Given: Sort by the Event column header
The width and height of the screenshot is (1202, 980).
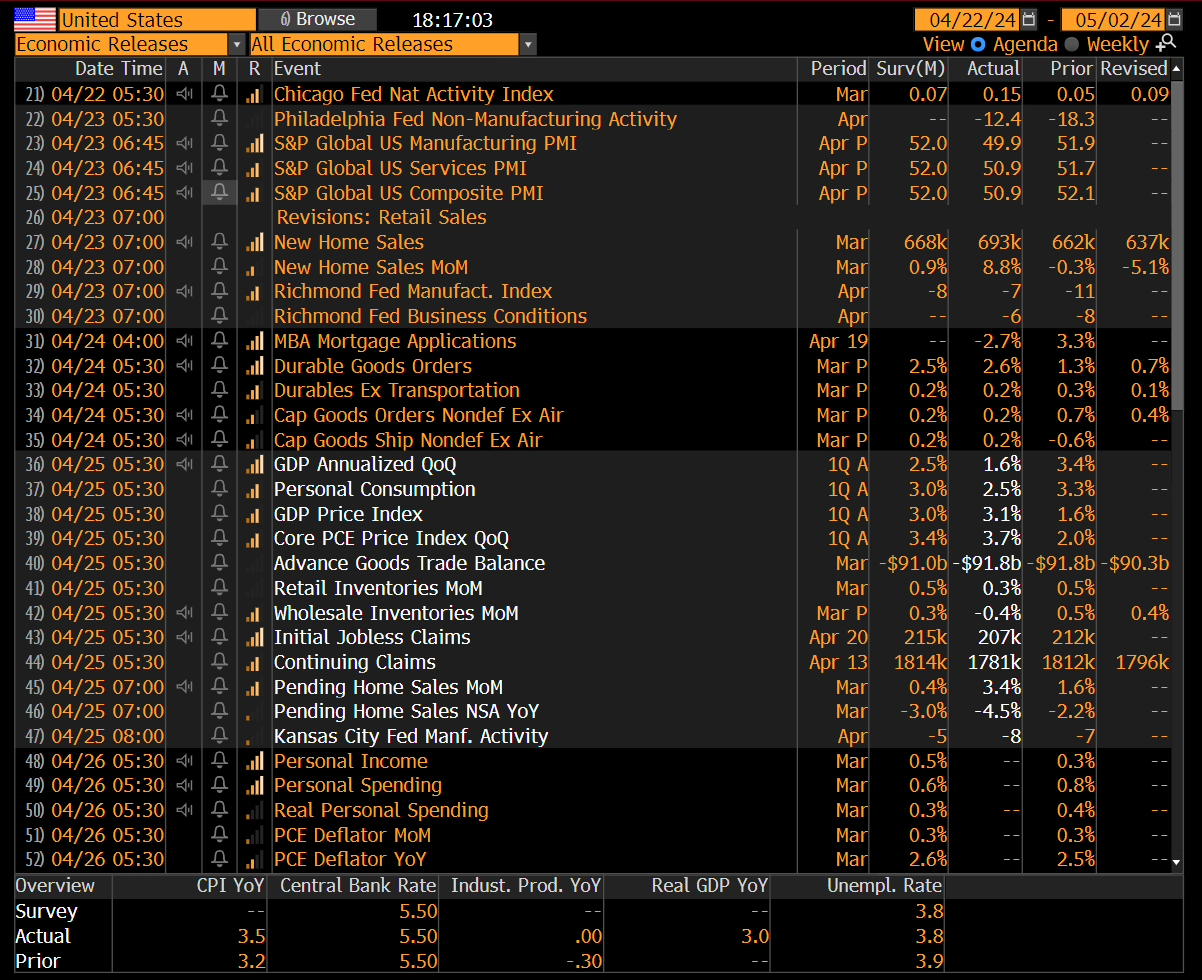Looking at the screenshot, I should coord(298,69).
